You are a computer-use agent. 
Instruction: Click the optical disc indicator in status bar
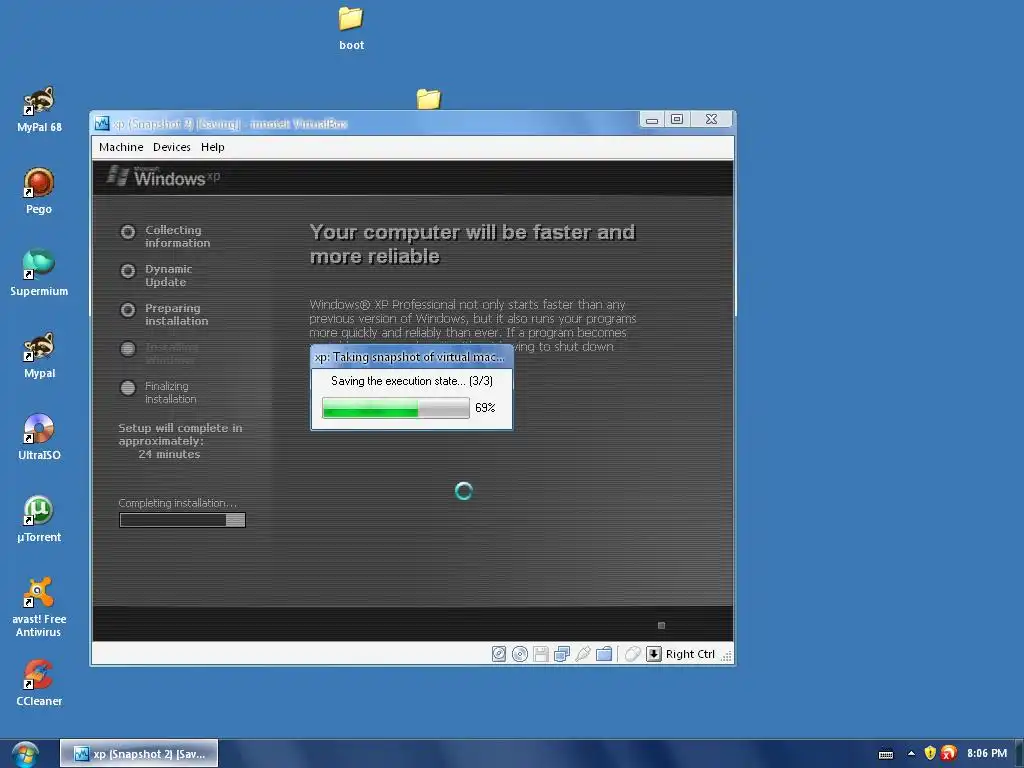(520, 654)
